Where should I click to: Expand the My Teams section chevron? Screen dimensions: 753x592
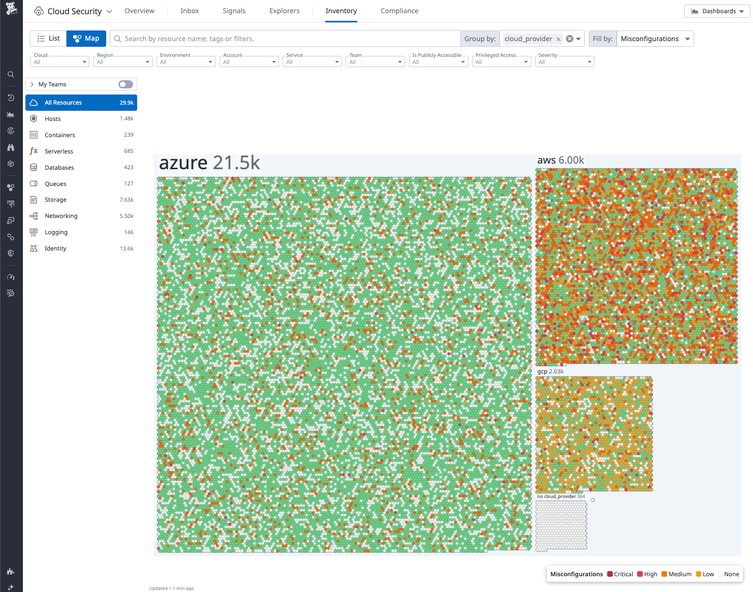[32, 84]
